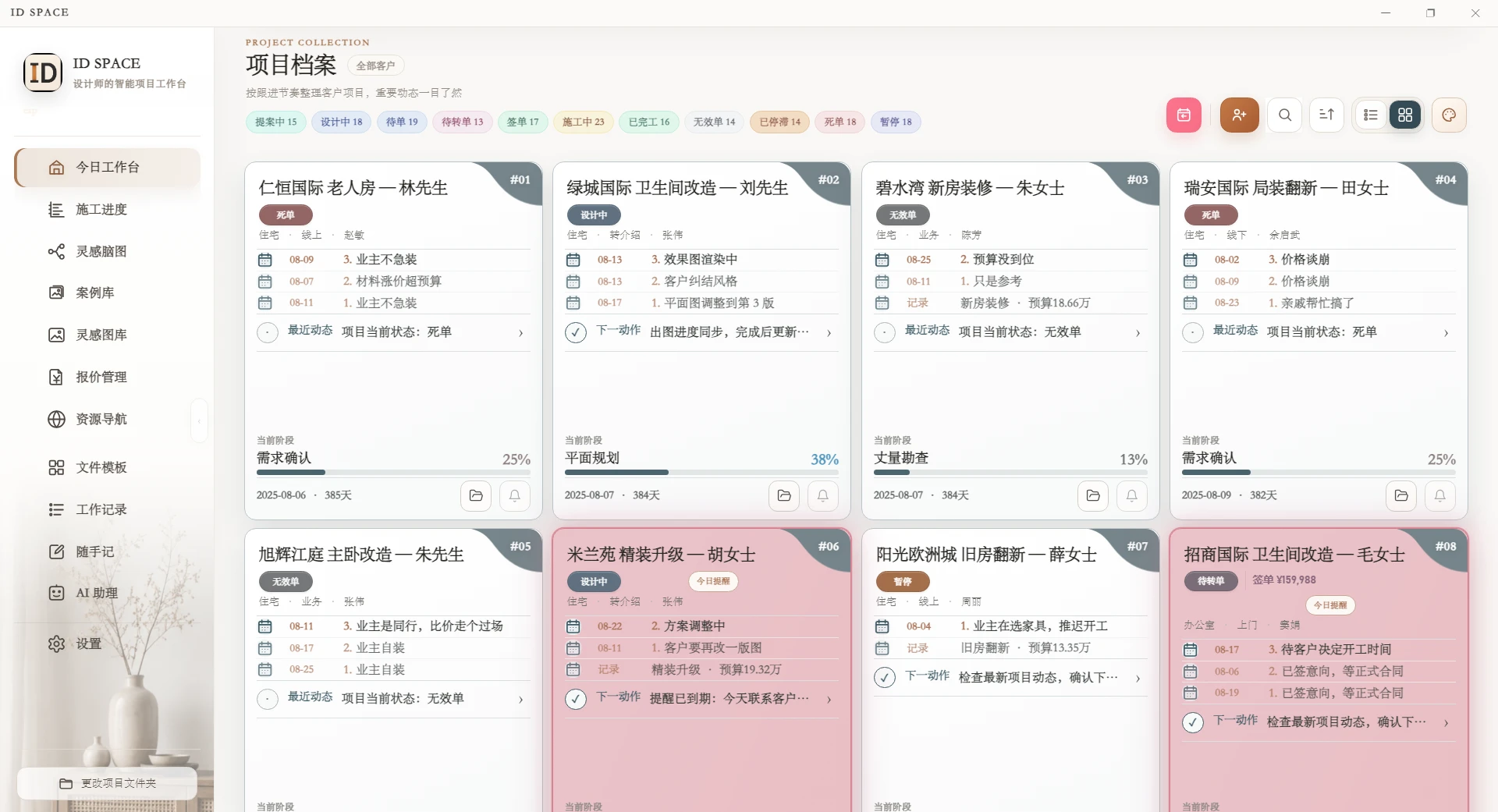This screenshot has width=1498, height=812.
Task: Filter projects by 提案中 15
Action: 276,122
